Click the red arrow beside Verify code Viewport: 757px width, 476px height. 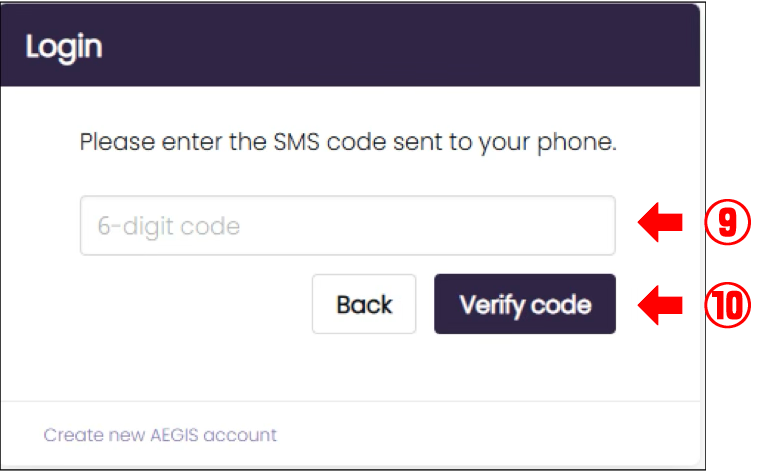pos(660,304)
